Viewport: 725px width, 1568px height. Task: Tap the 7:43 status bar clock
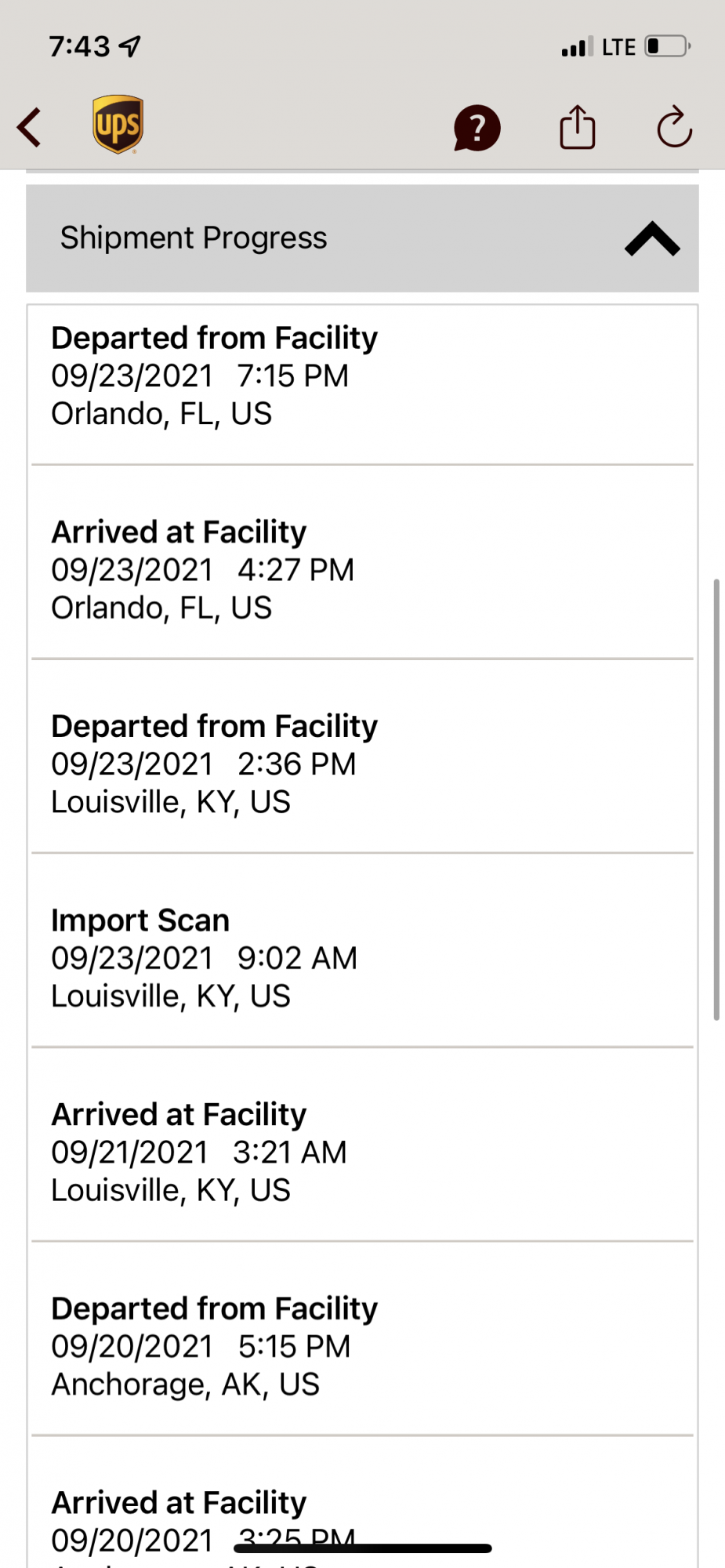[79, 47]
